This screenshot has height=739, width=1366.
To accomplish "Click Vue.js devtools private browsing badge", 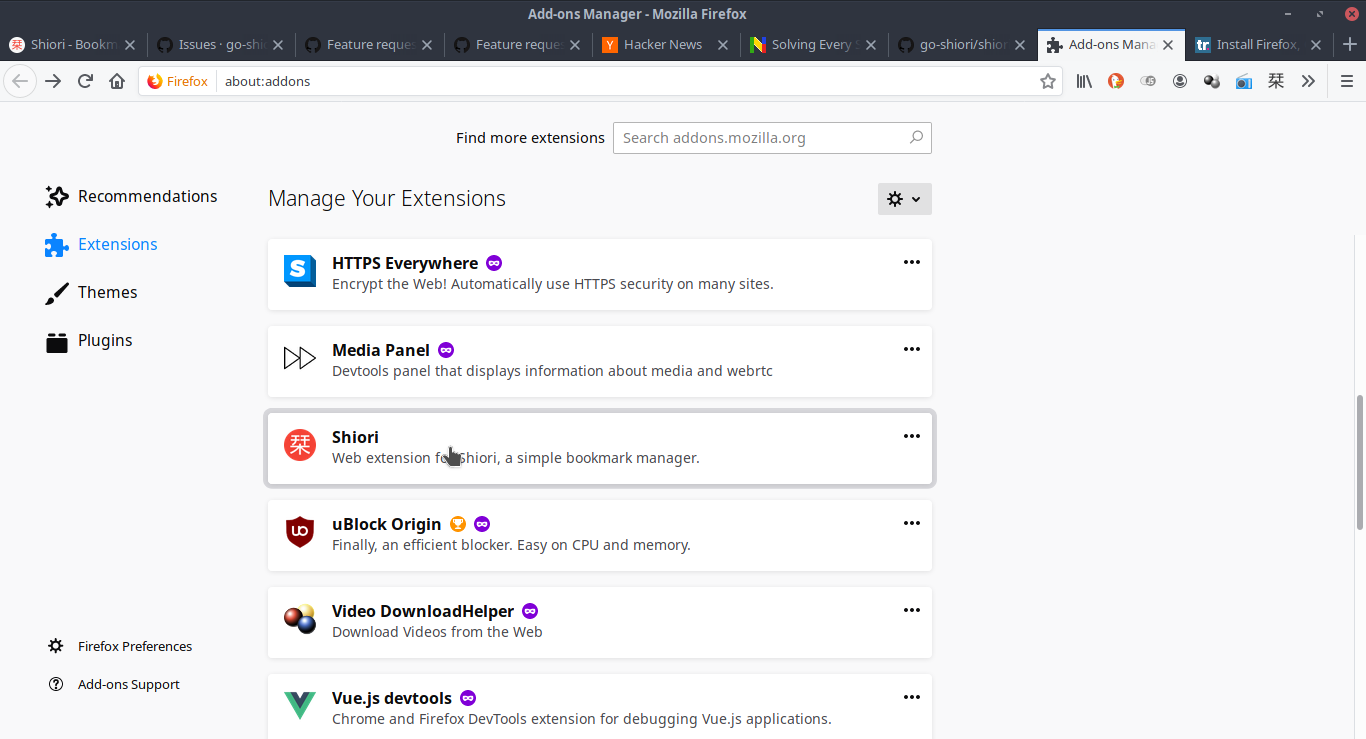I will [x=468, y=698].
